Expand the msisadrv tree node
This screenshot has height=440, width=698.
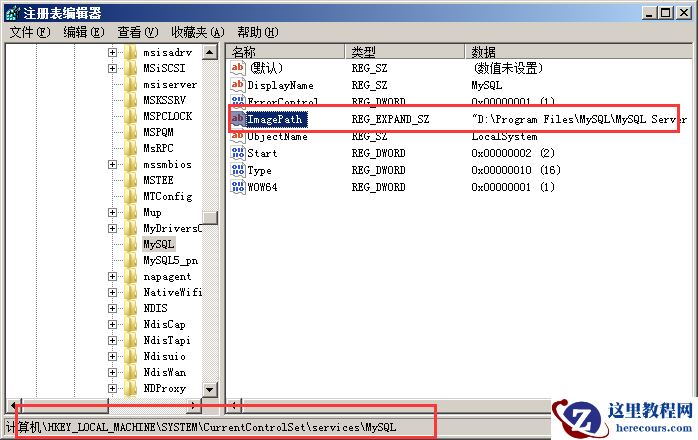click(112, 53)
